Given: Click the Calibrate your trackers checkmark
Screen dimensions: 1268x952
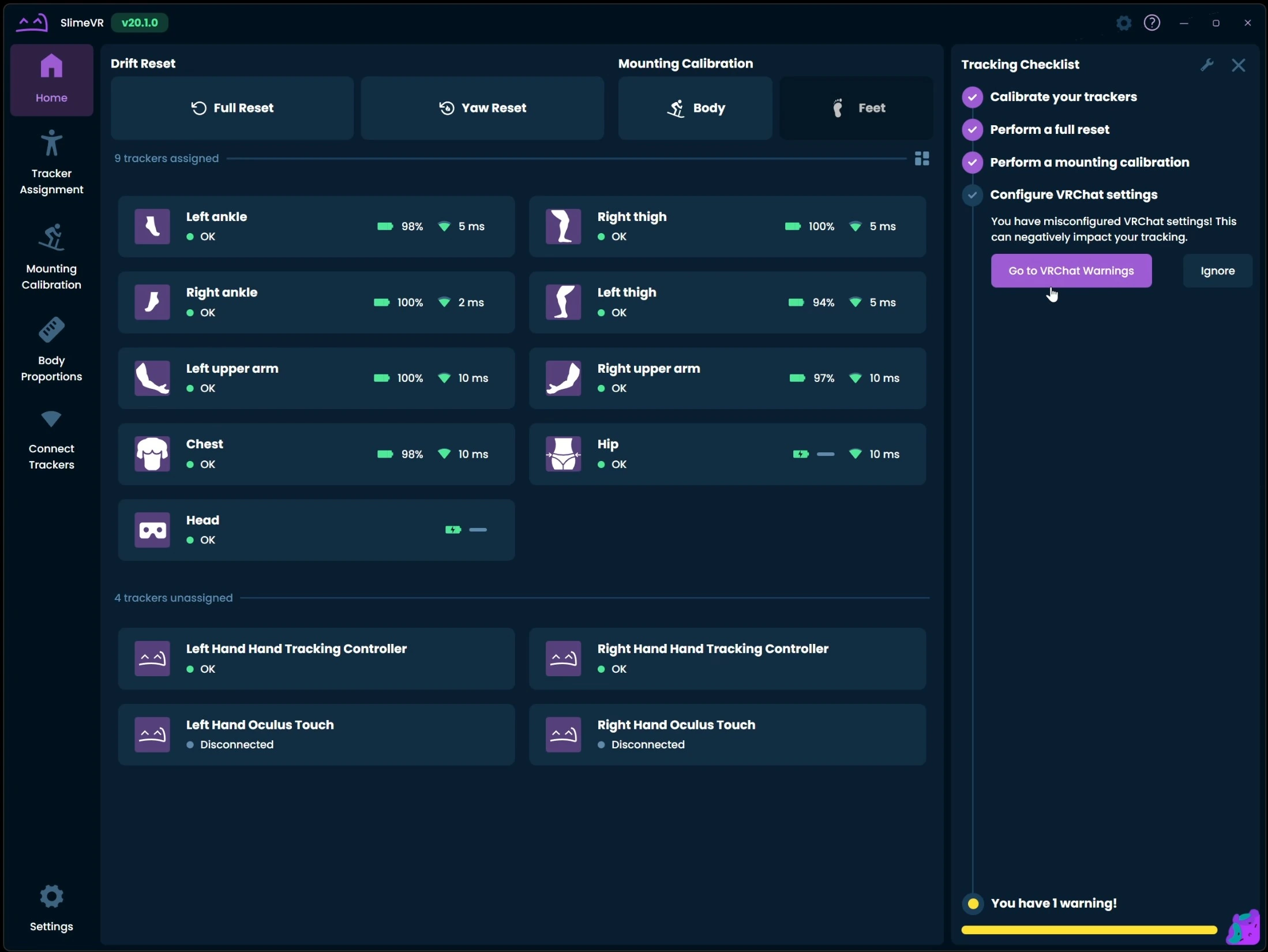Looking at the screenshot, I should click(973, 97).
